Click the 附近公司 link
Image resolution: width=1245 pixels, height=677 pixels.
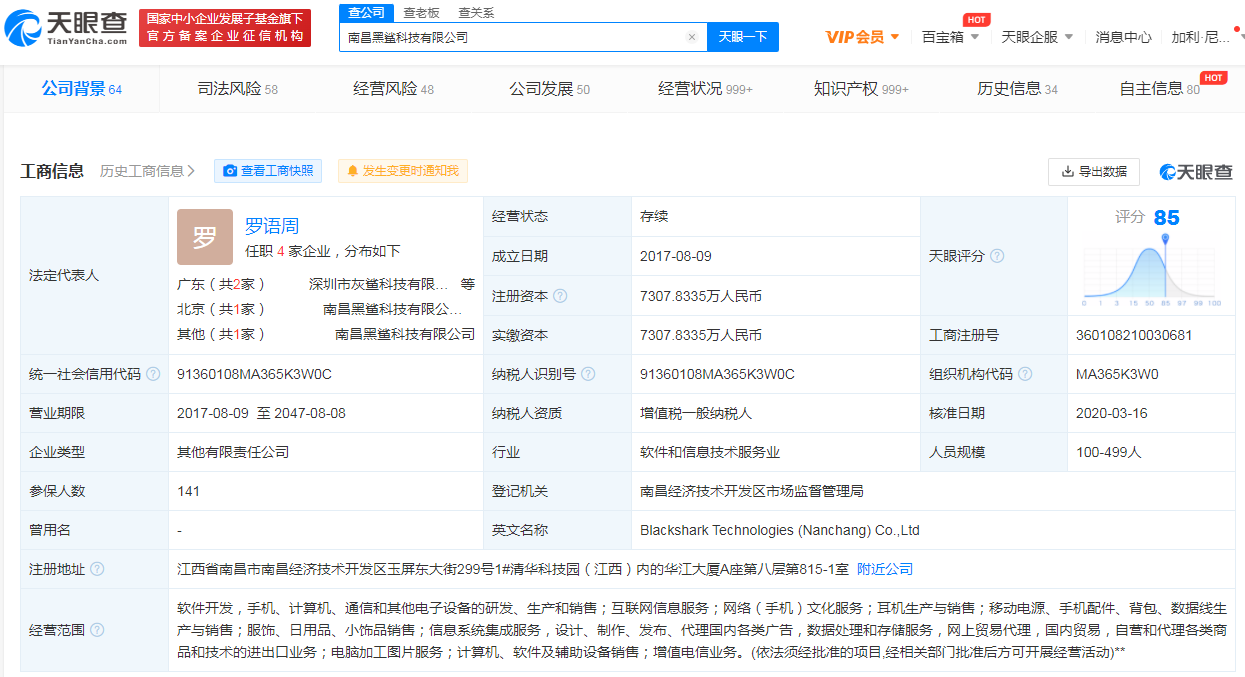(x=885, y=569)
